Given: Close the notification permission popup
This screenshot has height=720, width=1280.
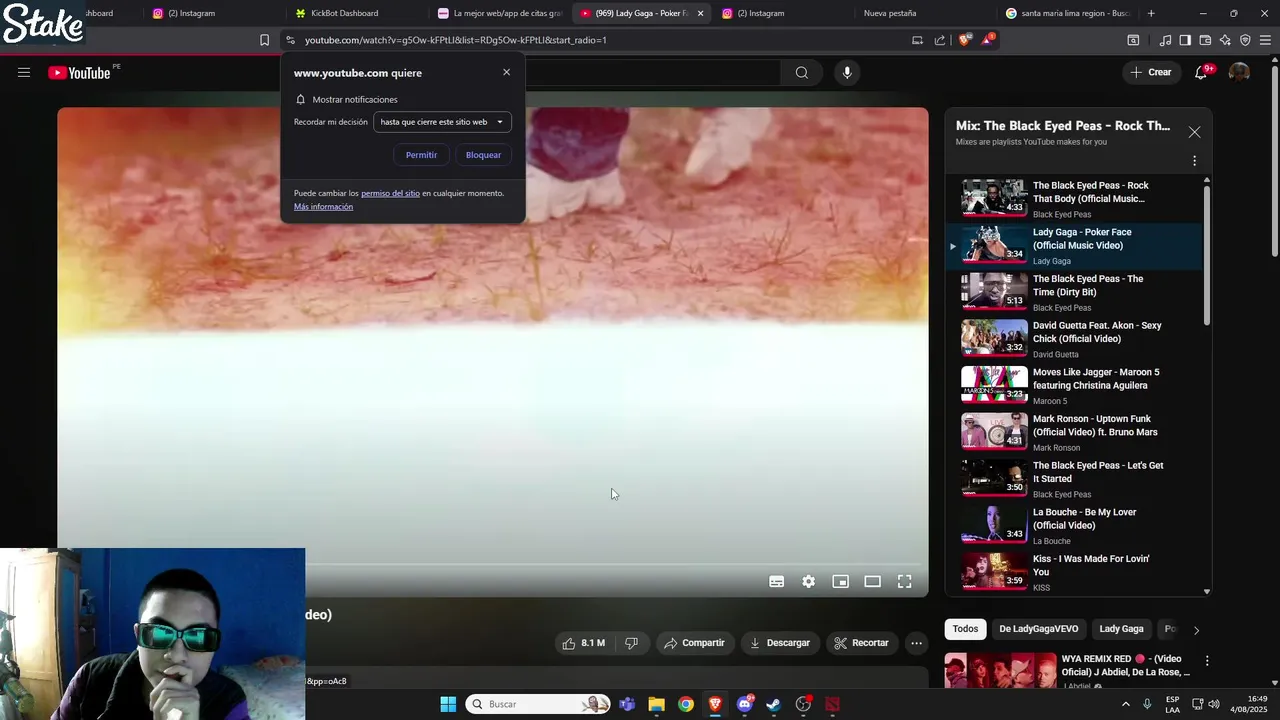Looking at the screenshot, I should point(506,72).
